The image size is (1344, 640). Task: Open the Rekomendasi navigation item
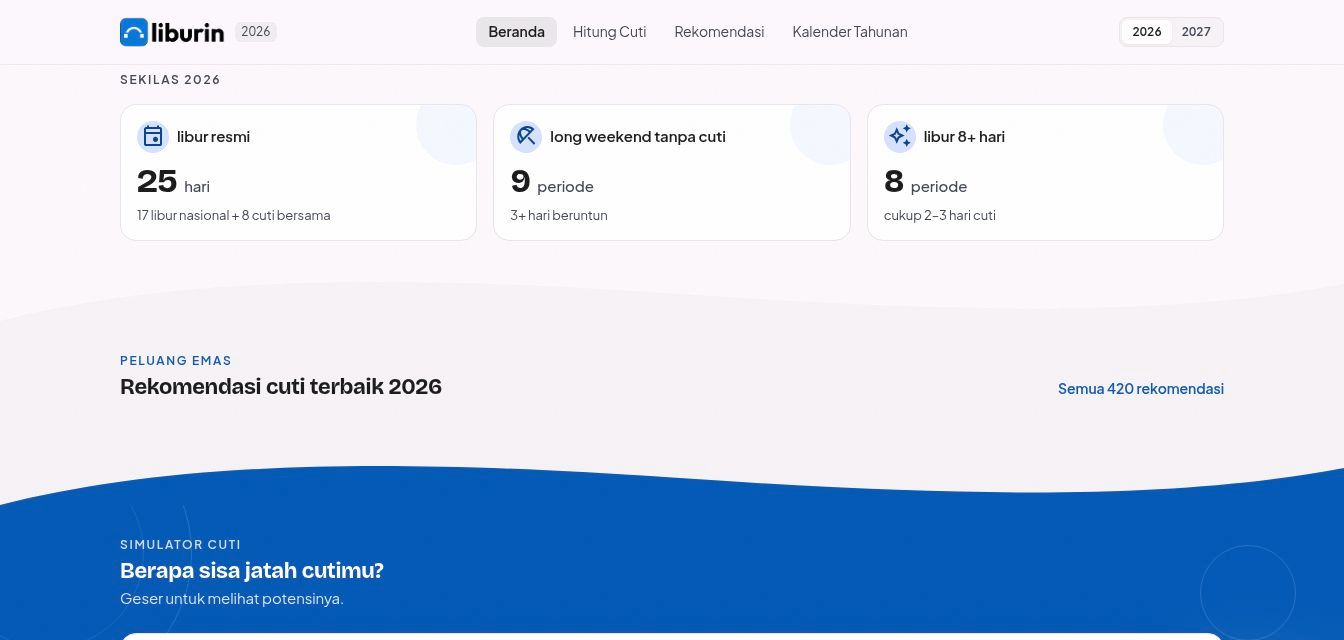[x=719, y=32]
